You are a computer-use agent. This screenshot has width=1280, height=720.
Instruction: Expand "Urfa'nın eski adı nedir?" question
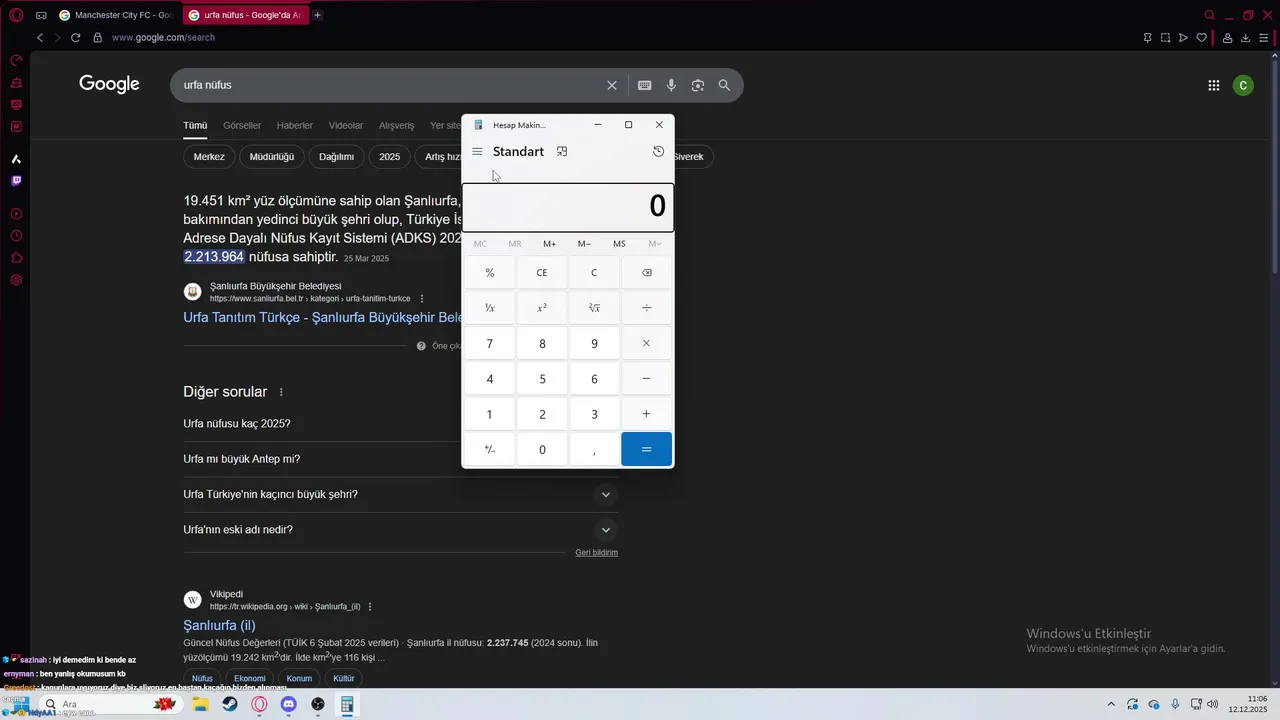pyautogui.click(x=401, y=530)
